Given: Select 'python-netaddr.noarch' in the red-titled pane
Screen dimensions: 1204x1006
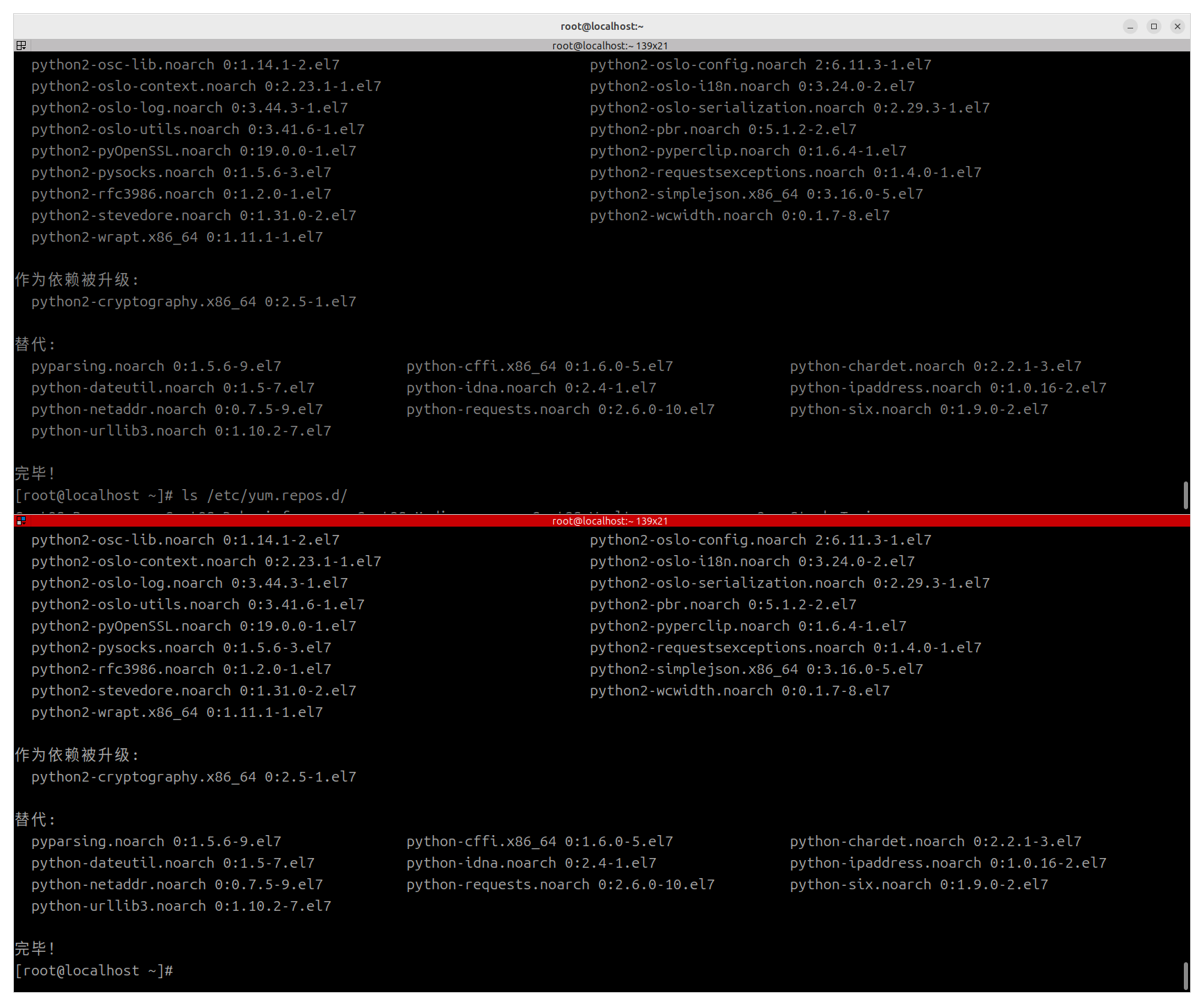Looking at the screenshot, I should pyautogui.click(x=119, y=884).
